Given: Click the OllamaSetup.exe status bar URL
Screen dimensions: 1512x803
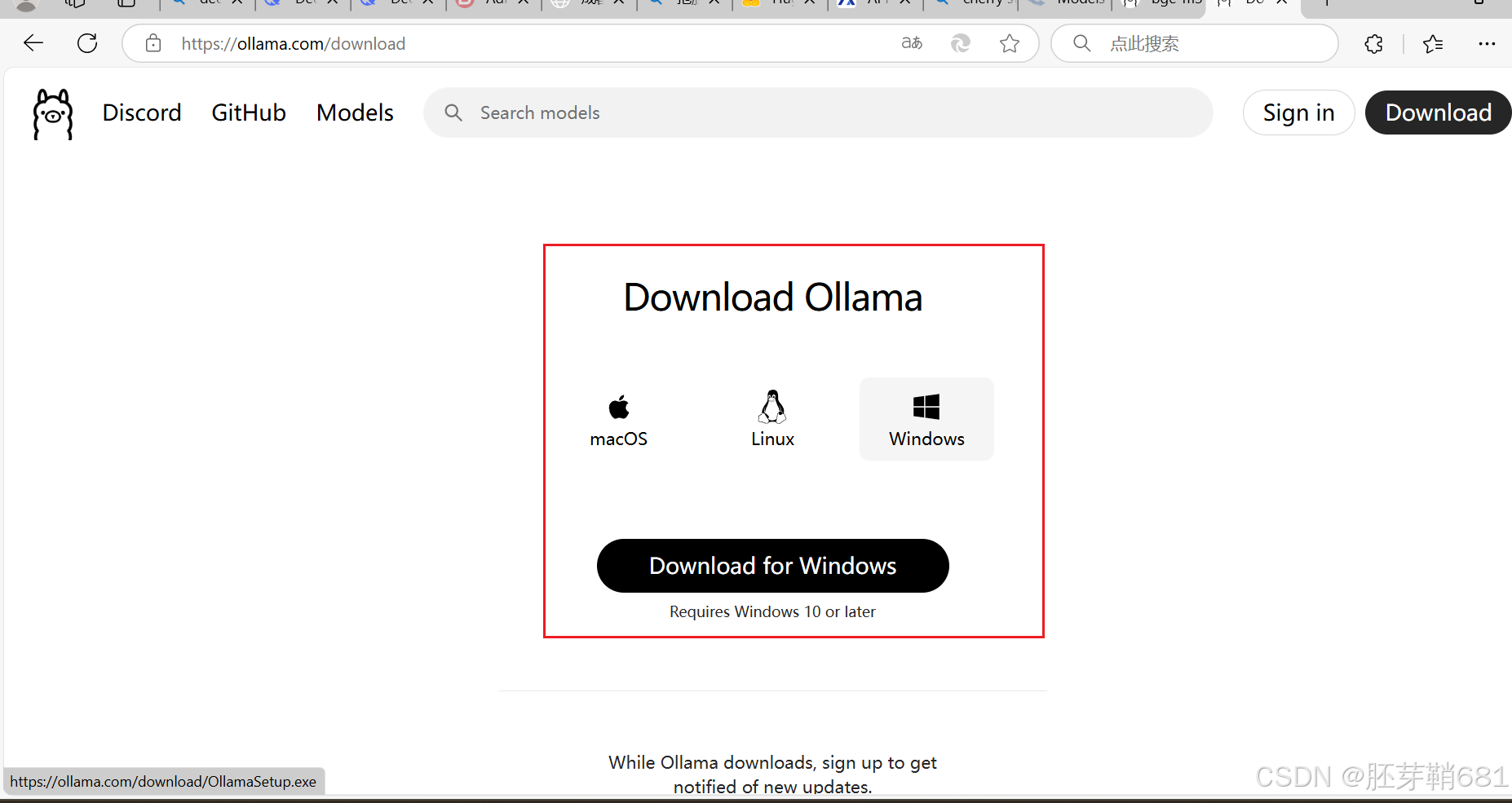Looking at the screenshot, I should pyautogui.click(x=163, y=781).
